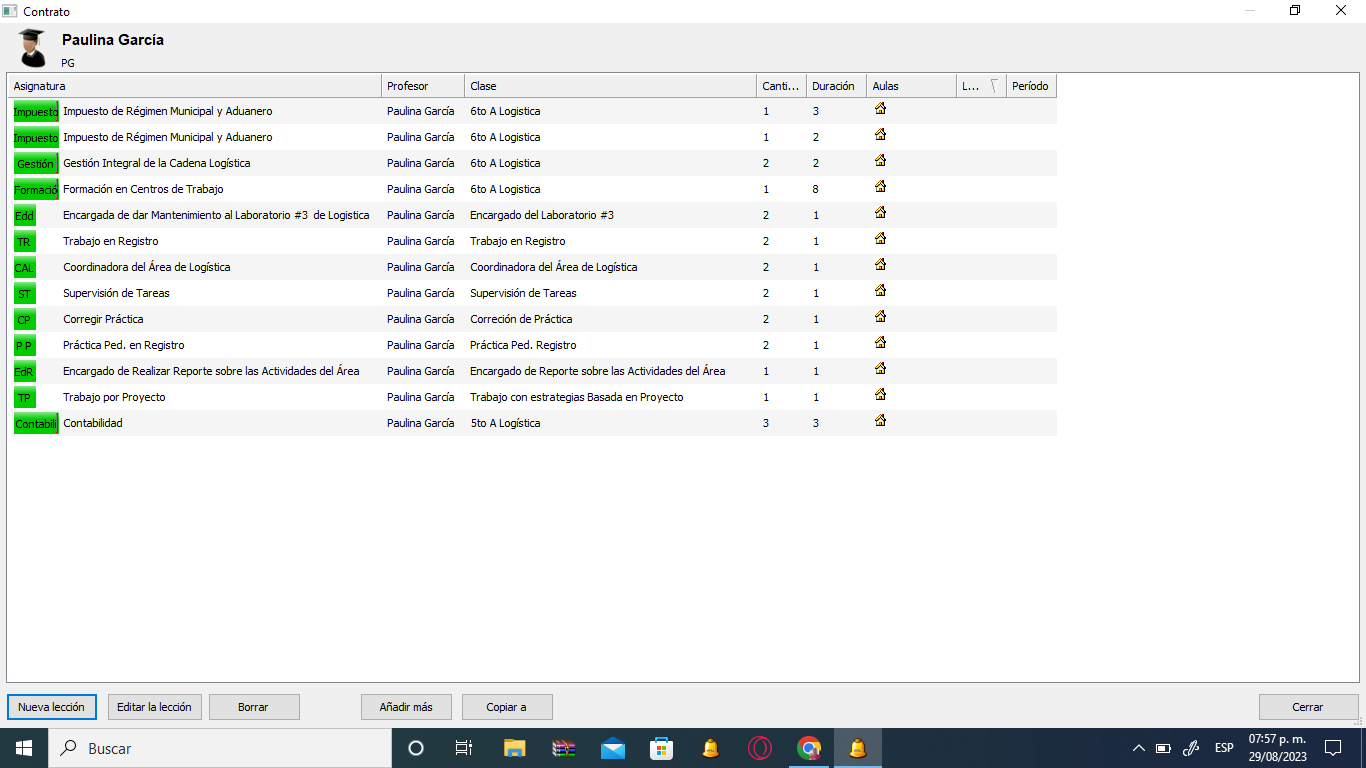Click the house icon in the Laboratorio #3 maintenance row
Screen dimensions: 1366x768
tap(881, 212)
